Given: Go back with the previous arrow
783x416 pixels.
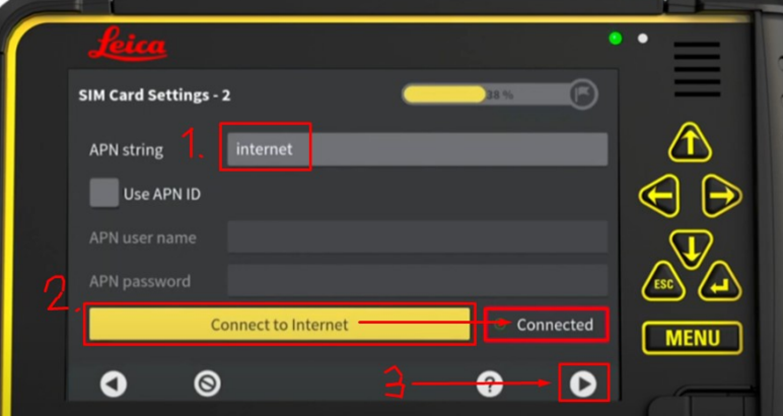Looking at the screenshot, I should click(x=113, y=384).
